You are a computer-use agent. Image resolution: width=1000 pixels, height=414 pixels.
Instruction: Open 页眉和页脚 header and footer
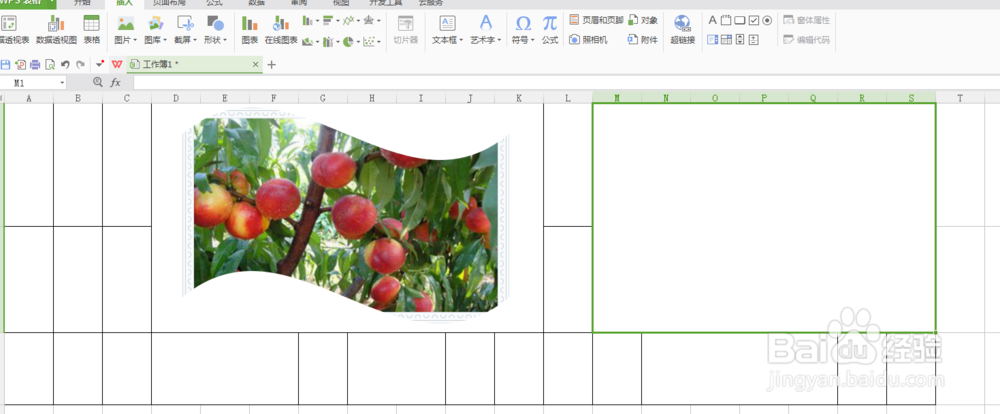[596, 20]
